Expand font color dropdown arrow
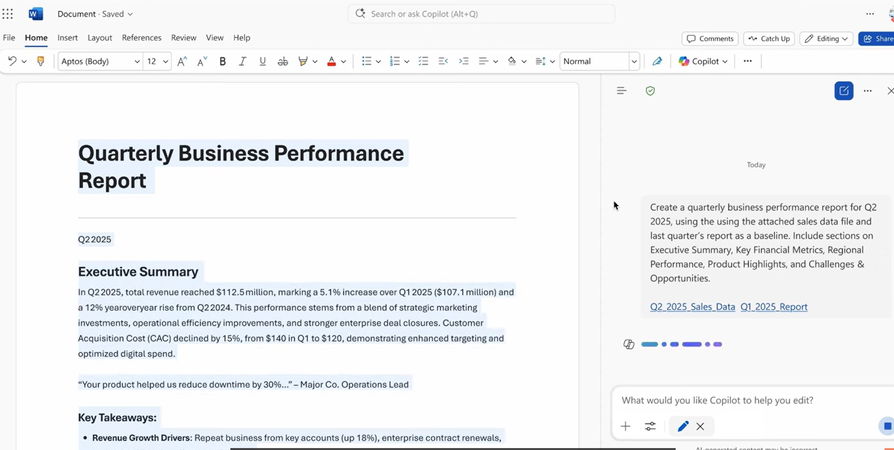 343,62
